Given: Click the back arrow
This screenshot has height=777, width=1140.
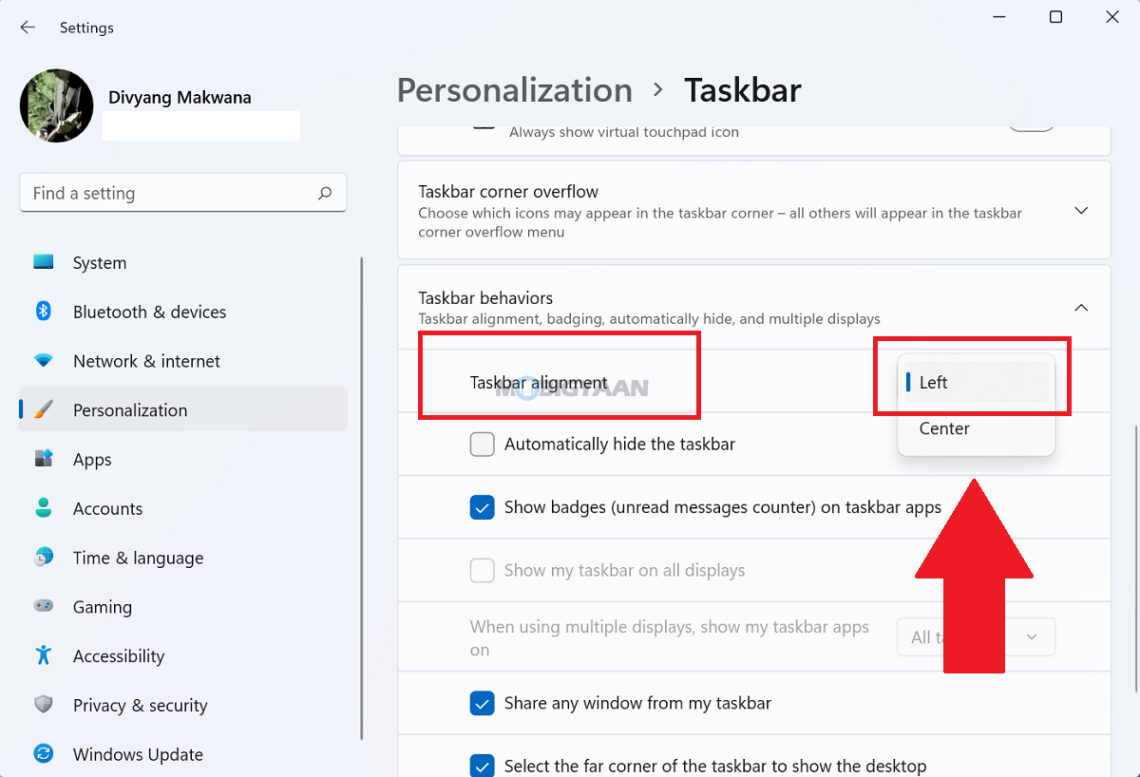Looking at the screenshot, I should 28,28.
